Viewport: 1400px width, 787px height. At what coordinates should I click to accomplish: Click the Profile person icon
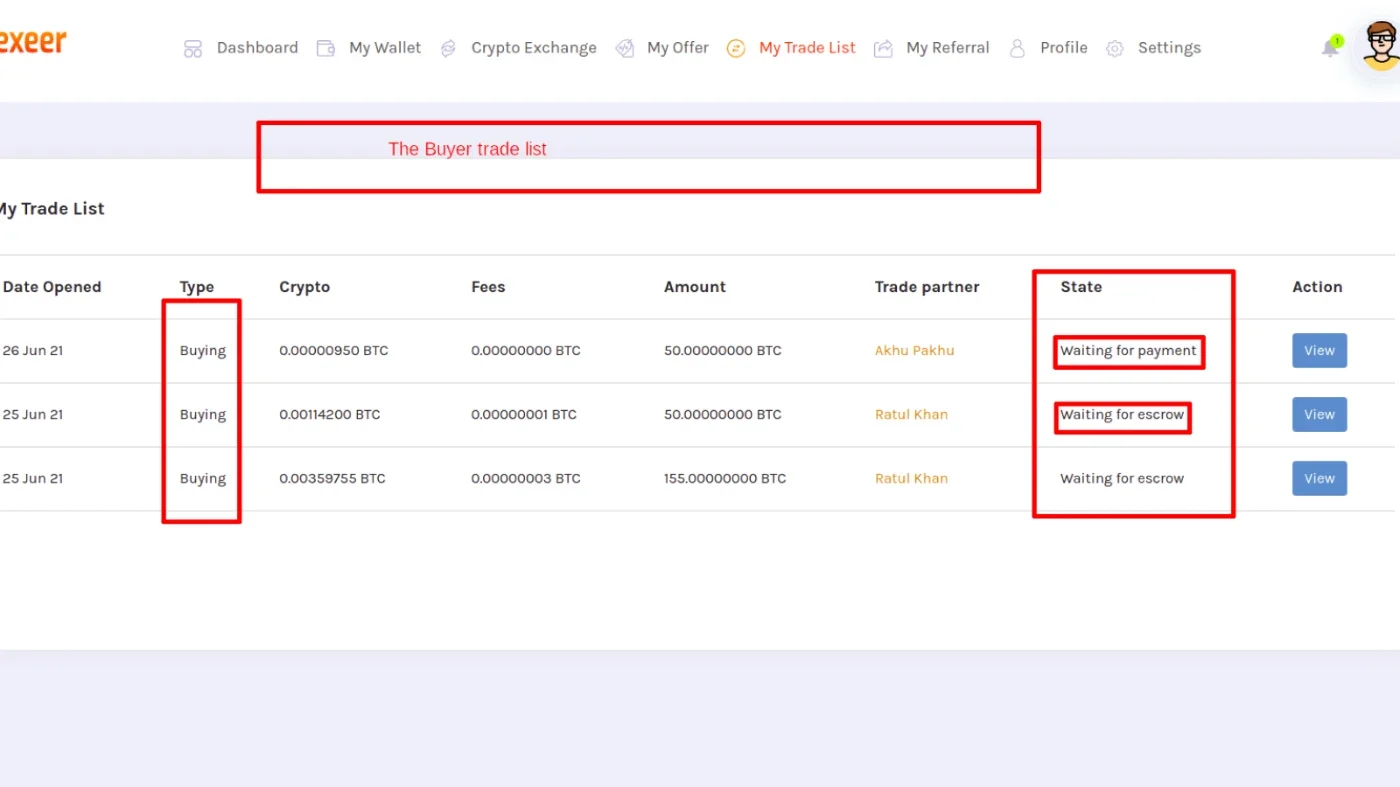[x=1017, y=48]
